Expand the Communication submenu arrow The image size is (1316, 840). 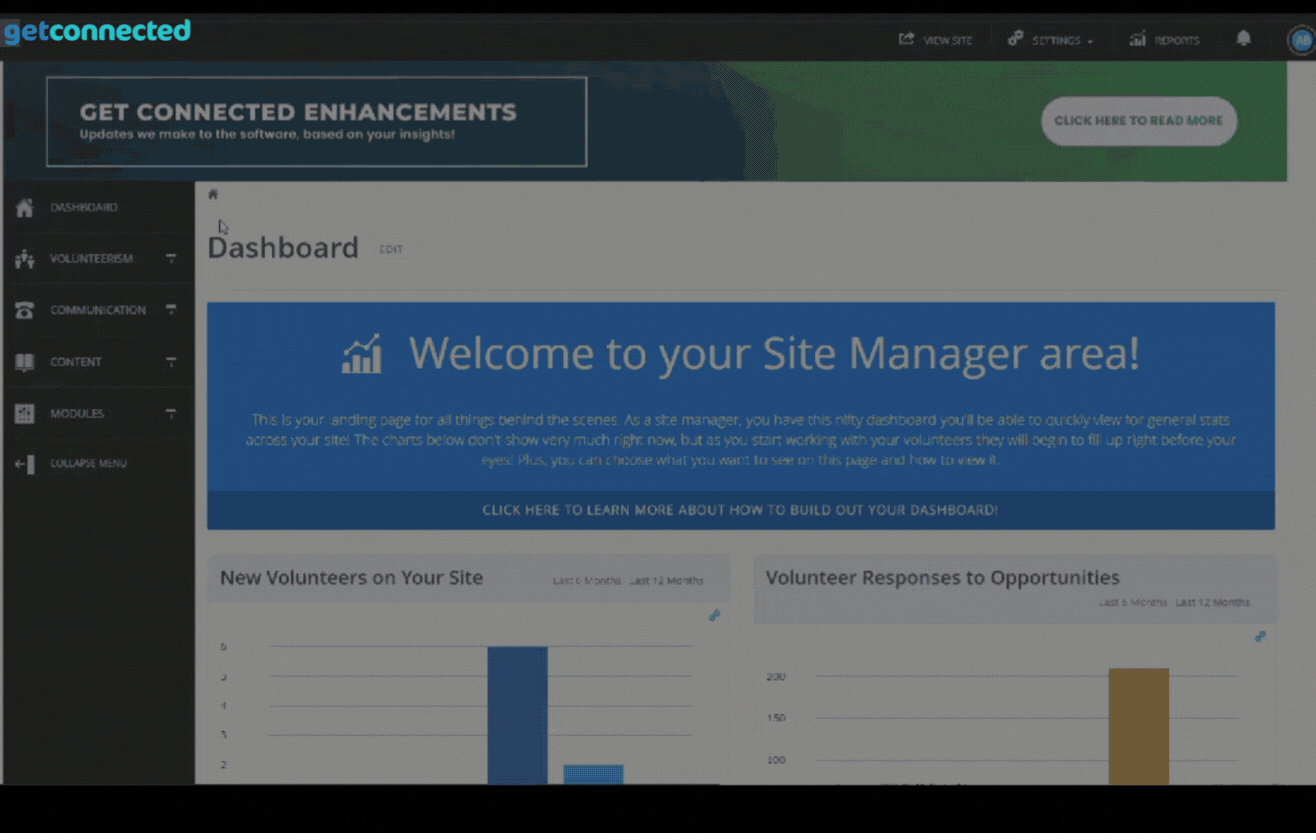(x=171, y=310)
